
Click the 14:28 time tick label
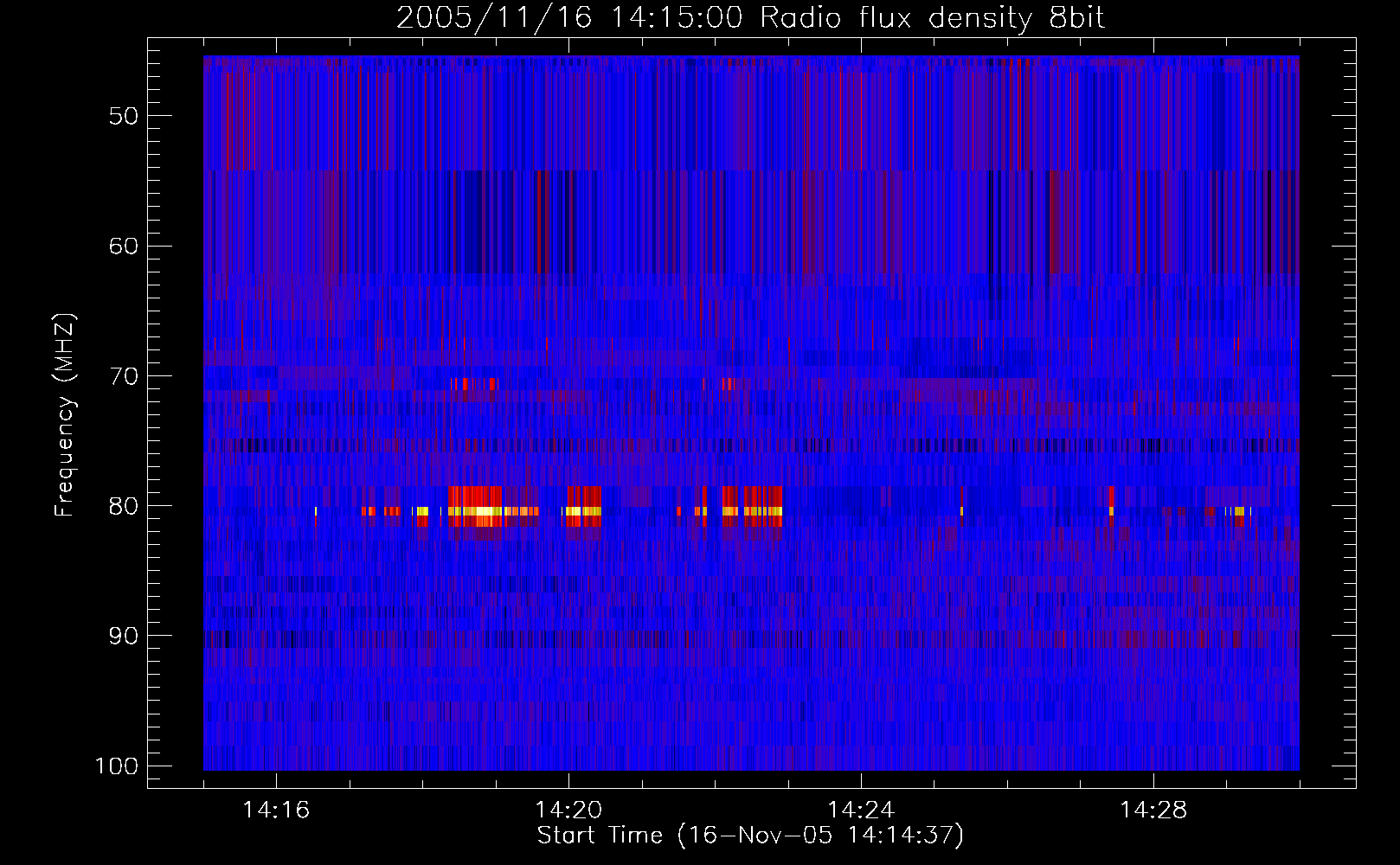point(1153,811)
